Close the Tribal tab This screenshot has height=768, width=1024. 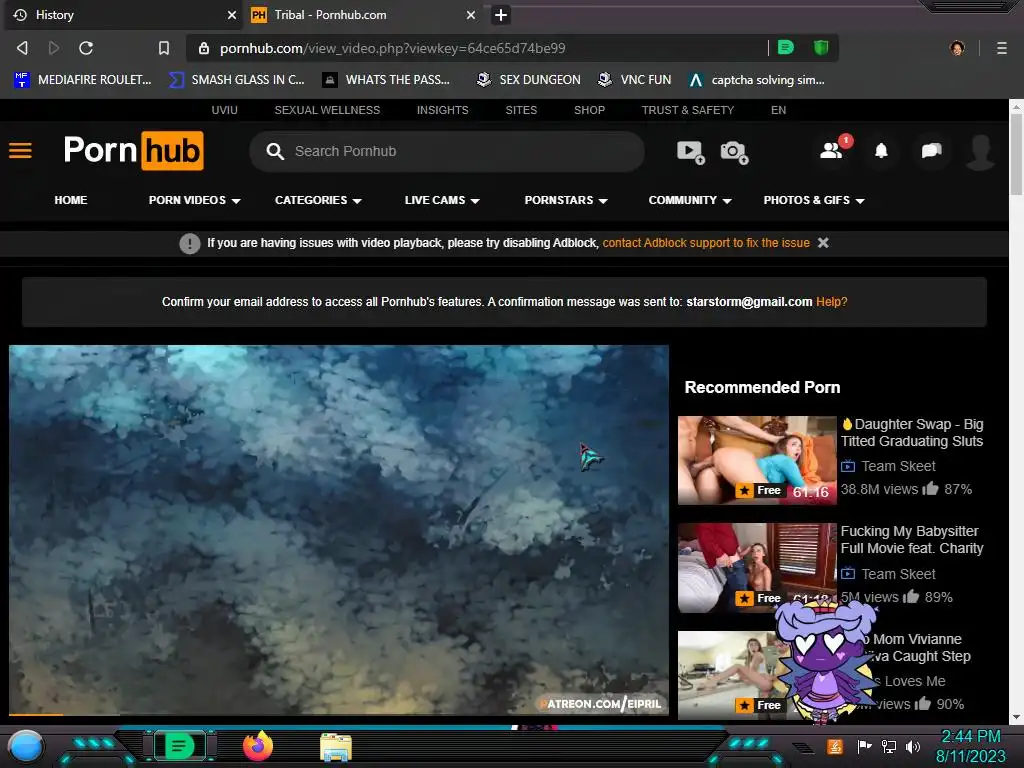click(x=471, y=14)
